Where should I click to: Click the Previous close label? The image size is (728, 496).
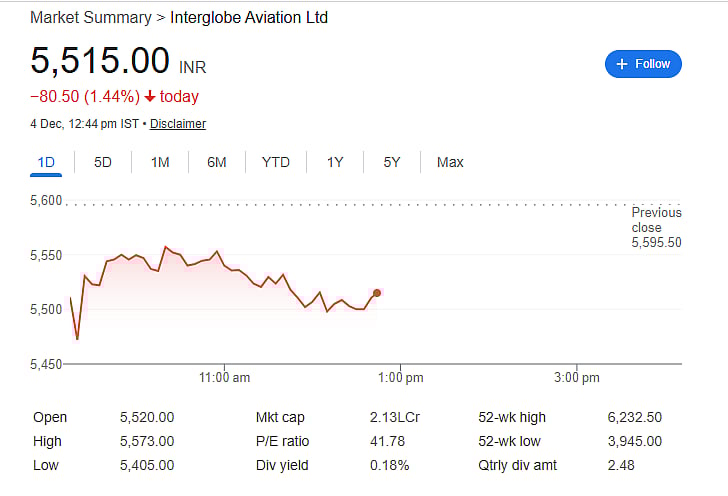coord(656,220)
